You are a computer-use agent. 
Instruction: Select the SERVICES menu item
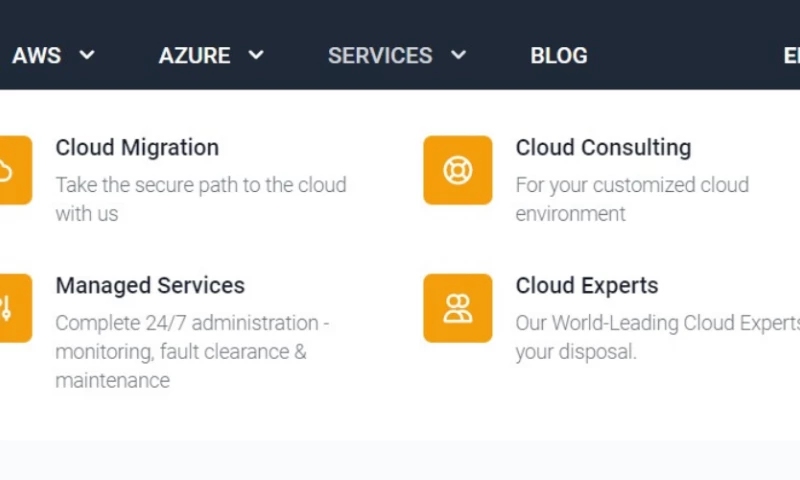(380, 56)
